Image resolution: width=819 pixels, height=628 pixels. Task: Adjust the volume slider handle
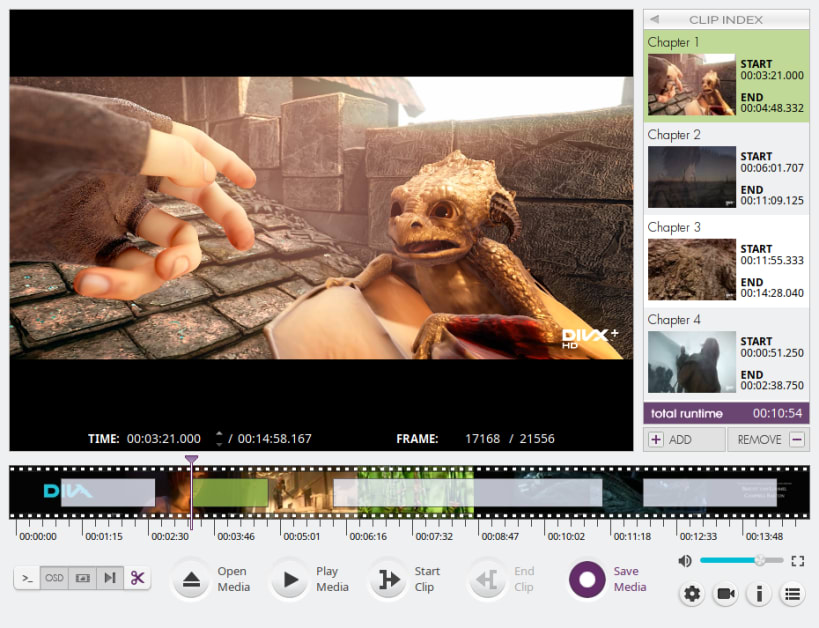tap(760, 560)
